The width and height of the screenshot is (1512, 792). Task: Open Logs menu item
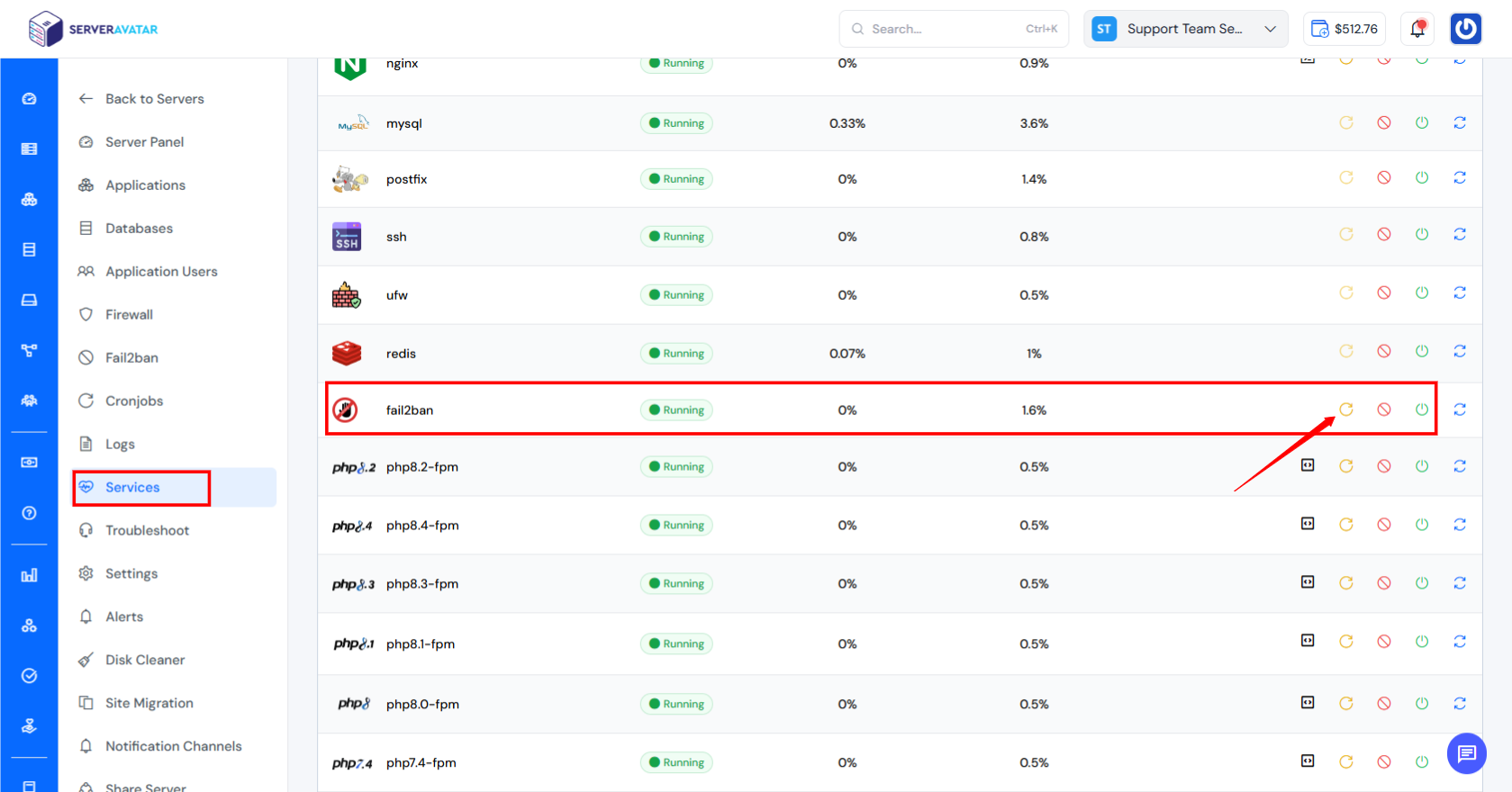tap(107, 445)
